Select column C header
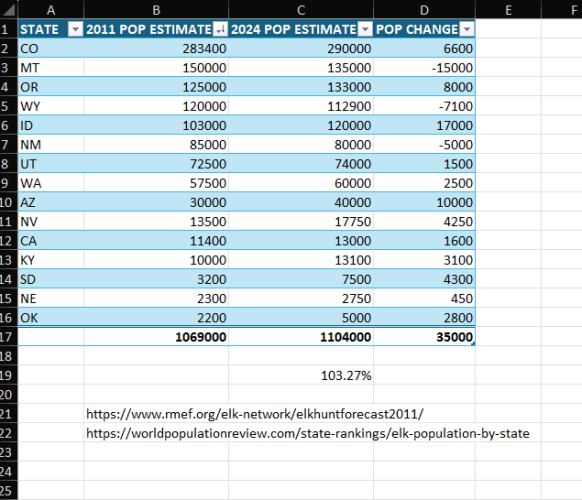582x500 pixels. pyautogui.click(x=301, y=10)
